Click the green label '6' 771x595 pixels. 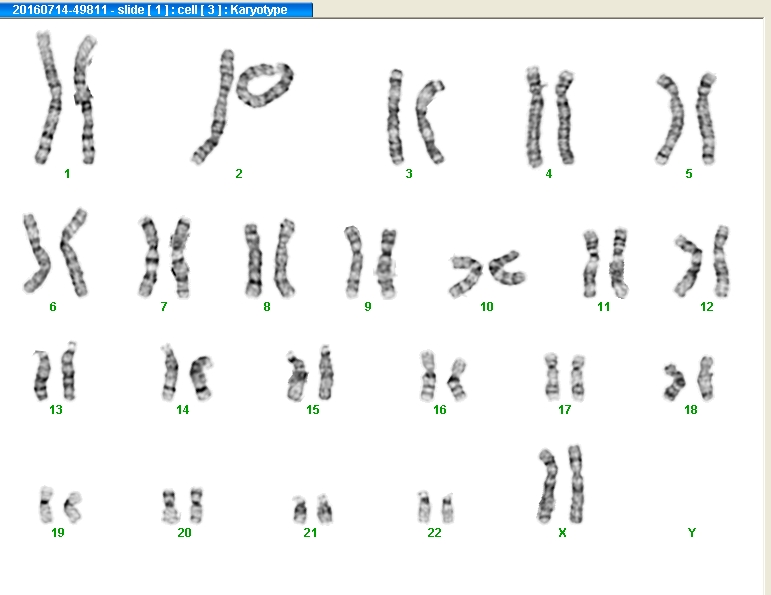point(53,307)
